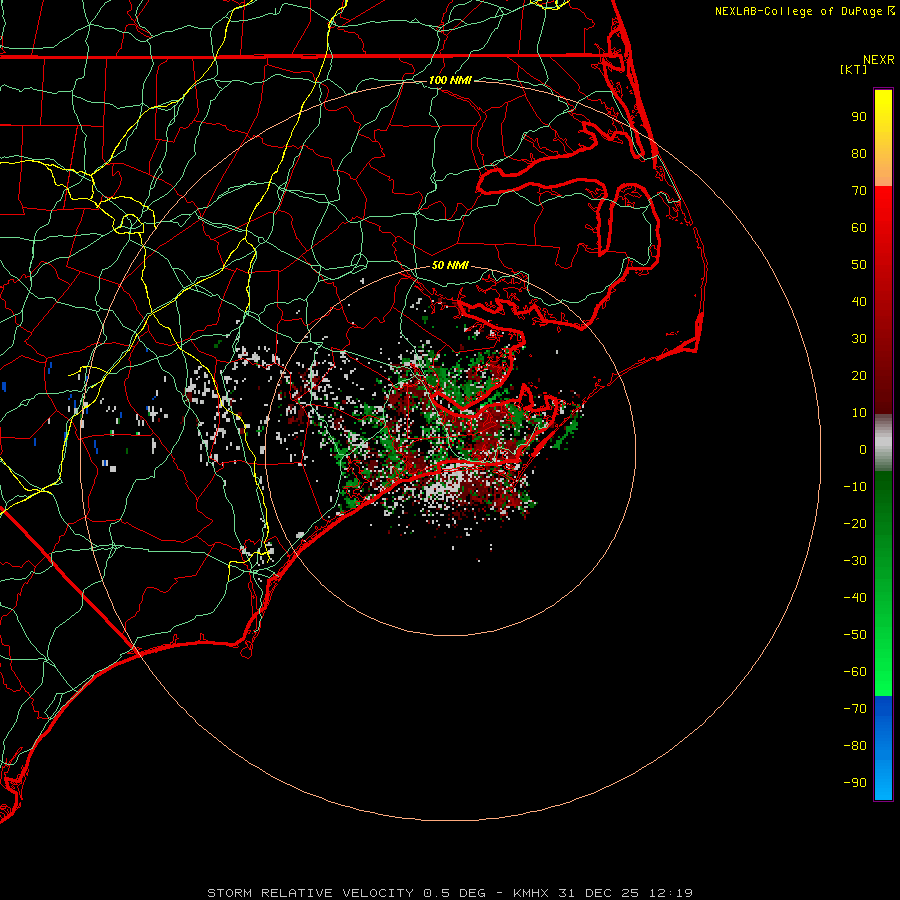
Task: Click the 10 value on the velocity scale
Action: (859, 413)
